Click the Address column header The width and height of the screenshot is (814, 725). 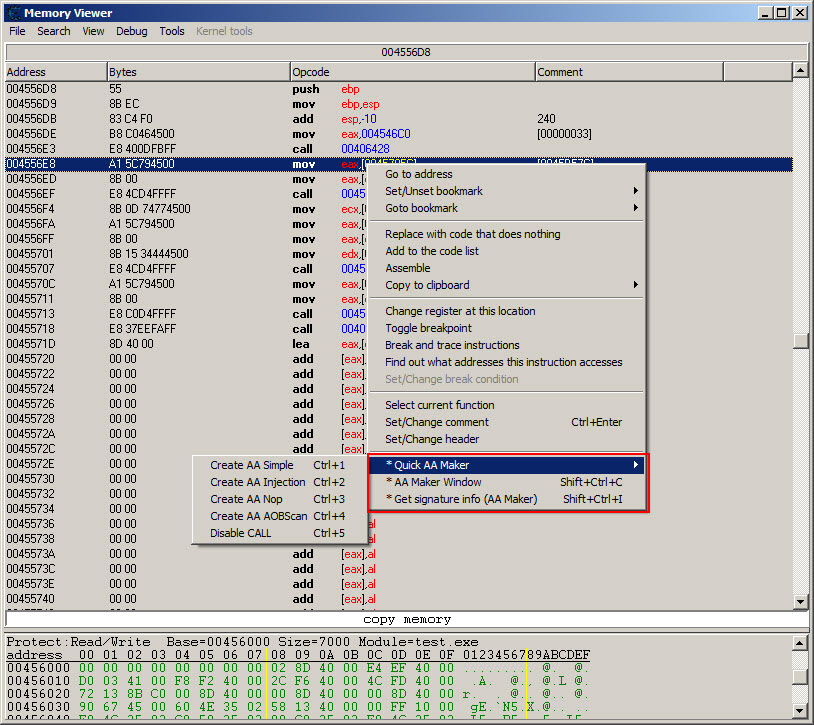(56, 72)
